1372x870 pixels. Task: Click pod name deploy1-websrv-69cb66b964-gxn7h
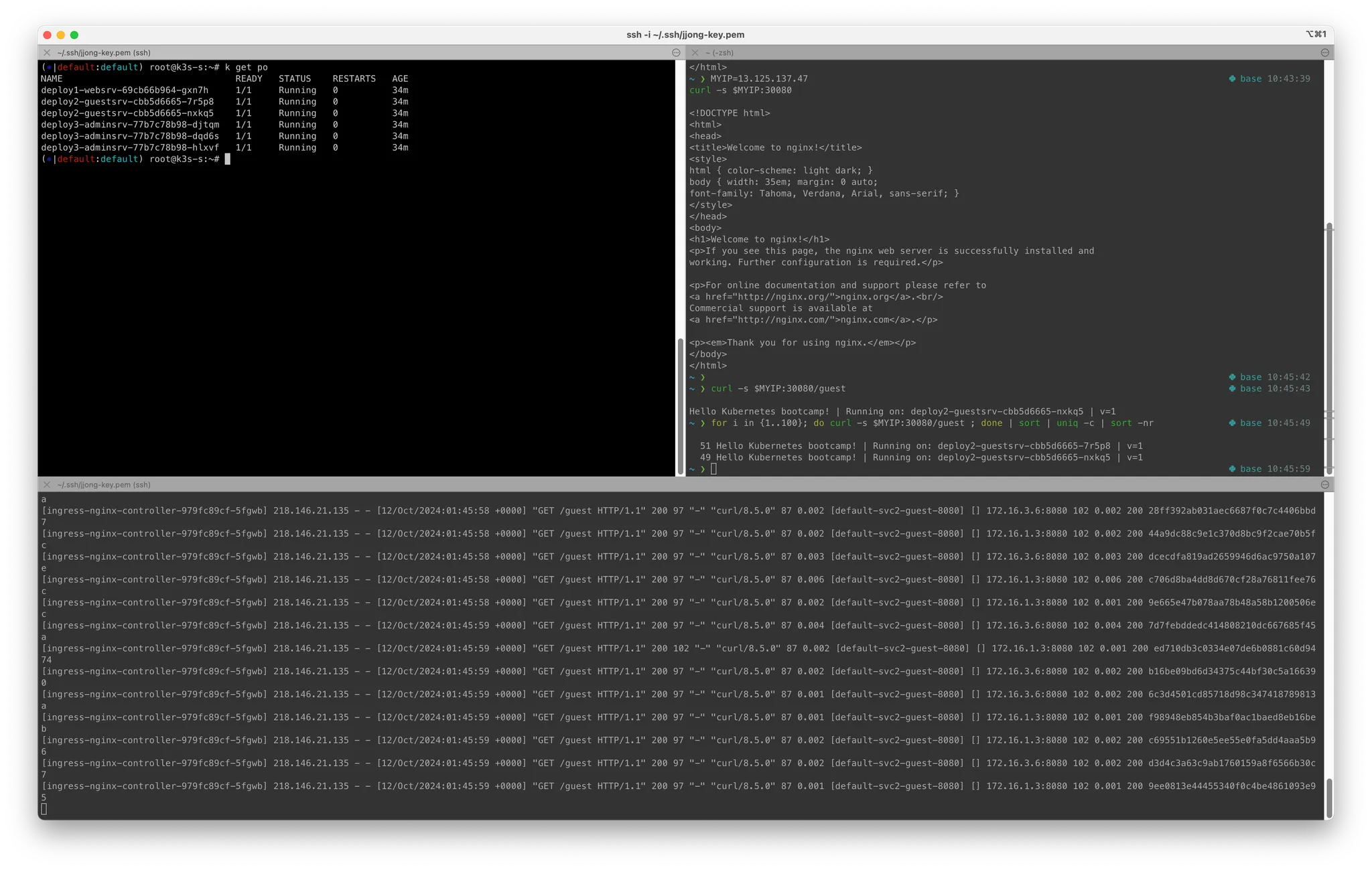point(125,90)
